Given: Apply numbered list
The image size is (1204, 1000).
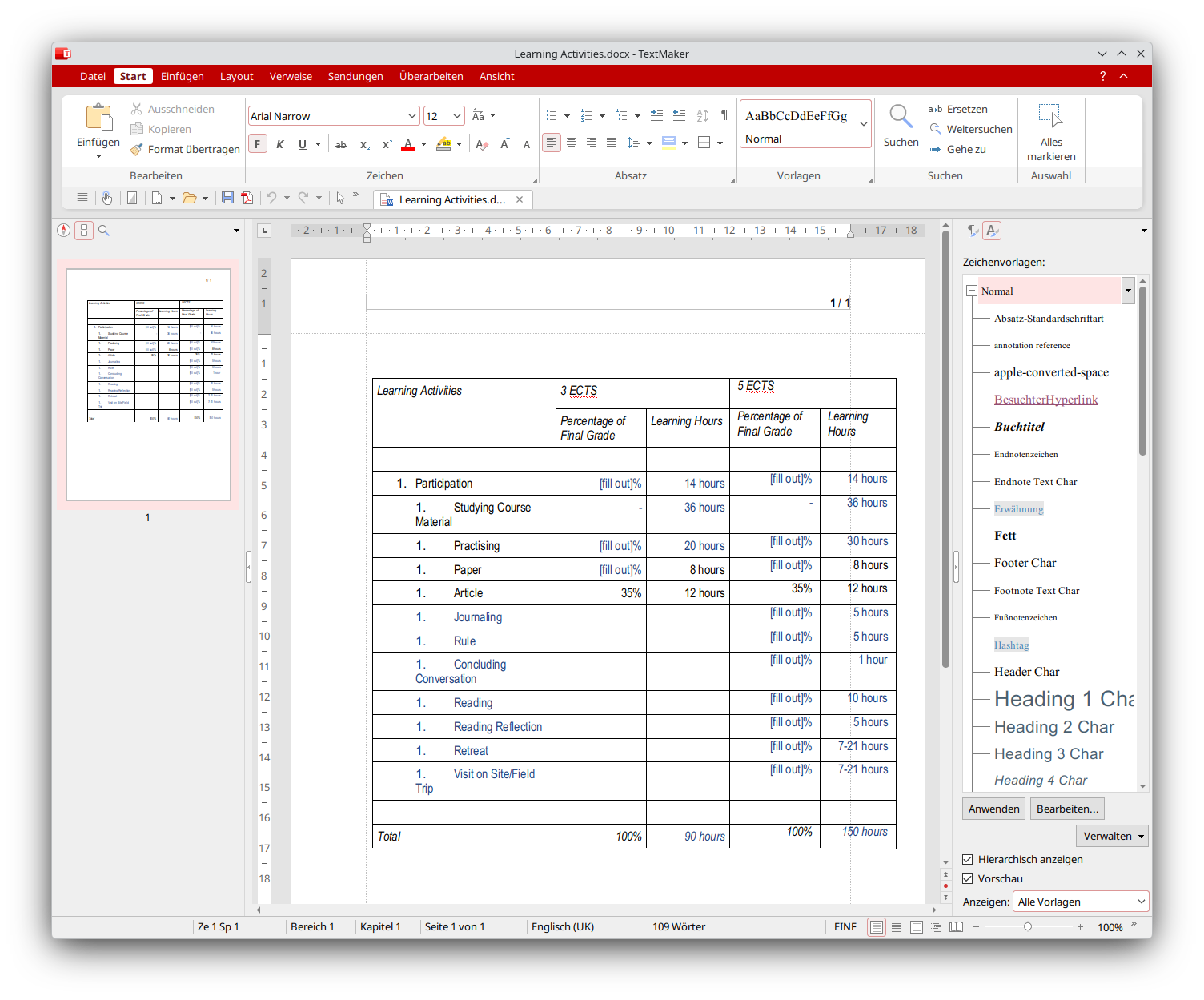Looking at the screenshot, I should click(x=587, y=116).
